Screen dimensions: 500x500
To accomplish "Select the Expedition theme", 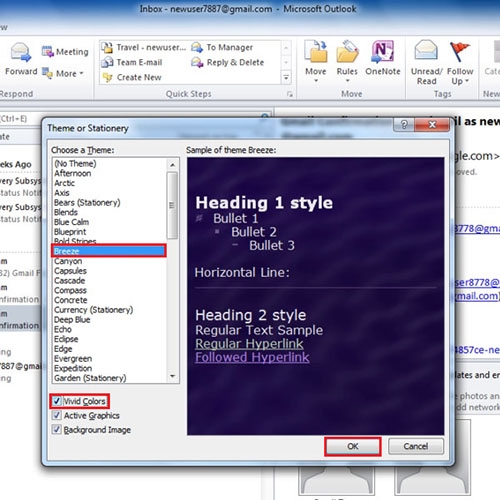I will point(73,368).
